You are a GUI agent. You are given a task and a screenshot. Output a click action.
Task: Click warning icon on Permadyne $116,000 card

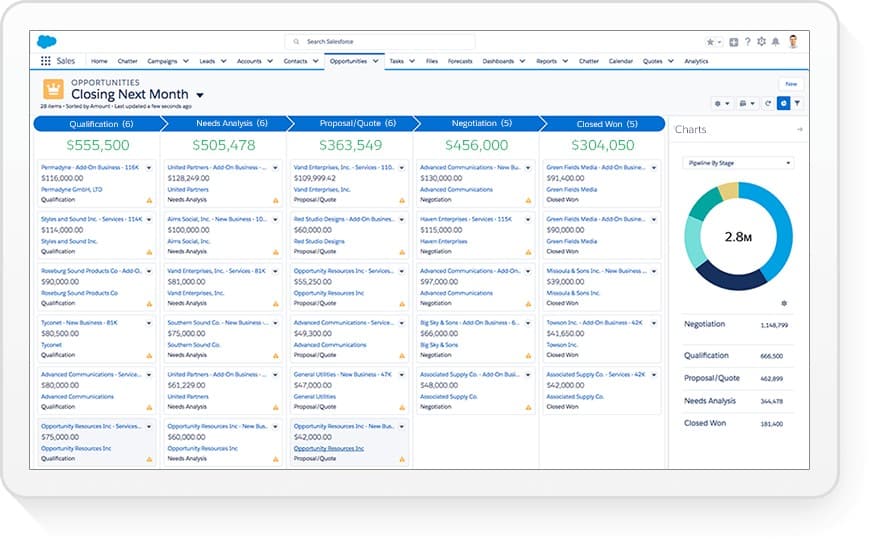click(x=149, y=200)
